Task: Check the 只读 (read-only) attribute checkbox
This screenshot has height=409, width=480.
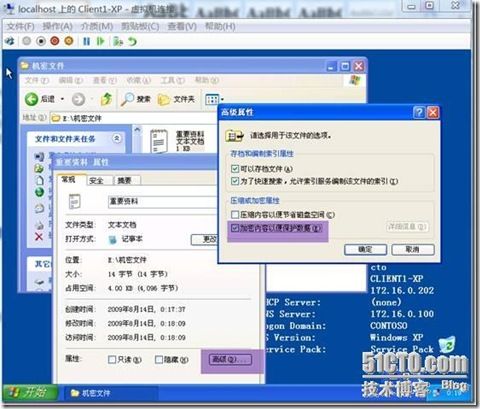Action: [x=112, y=359]
